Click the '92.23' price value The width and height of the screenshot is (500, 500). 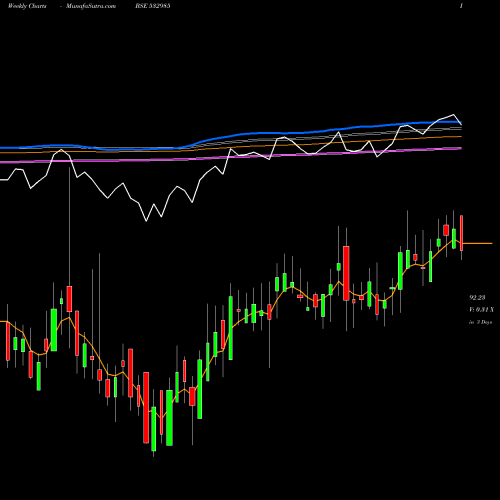tap(477, 298)
